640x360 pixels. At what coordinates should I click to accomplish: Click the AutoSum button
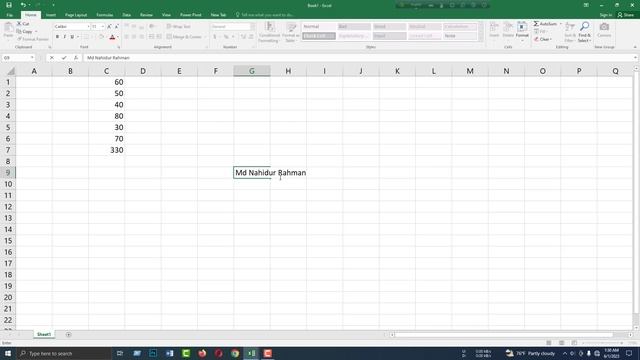coord(545,24)
